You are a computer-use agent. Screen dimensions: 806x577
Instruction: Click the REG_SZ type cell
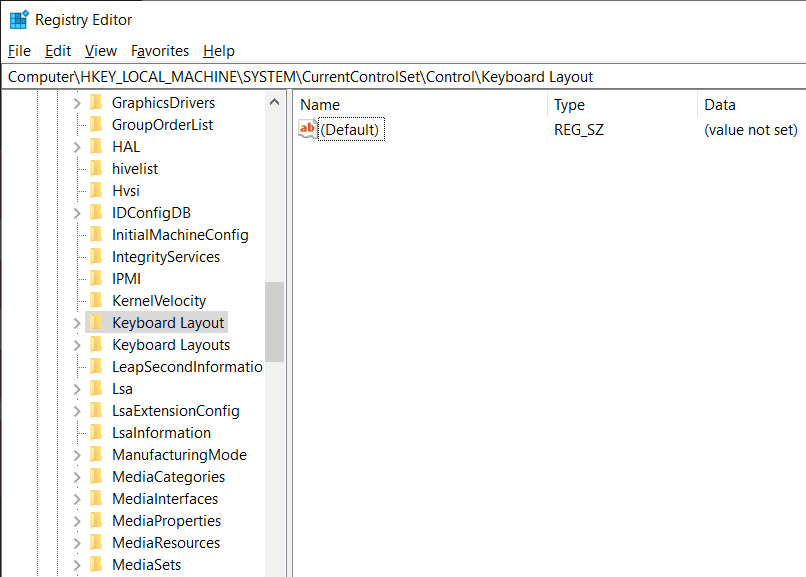pyautogui.click(x=579, y=130)
